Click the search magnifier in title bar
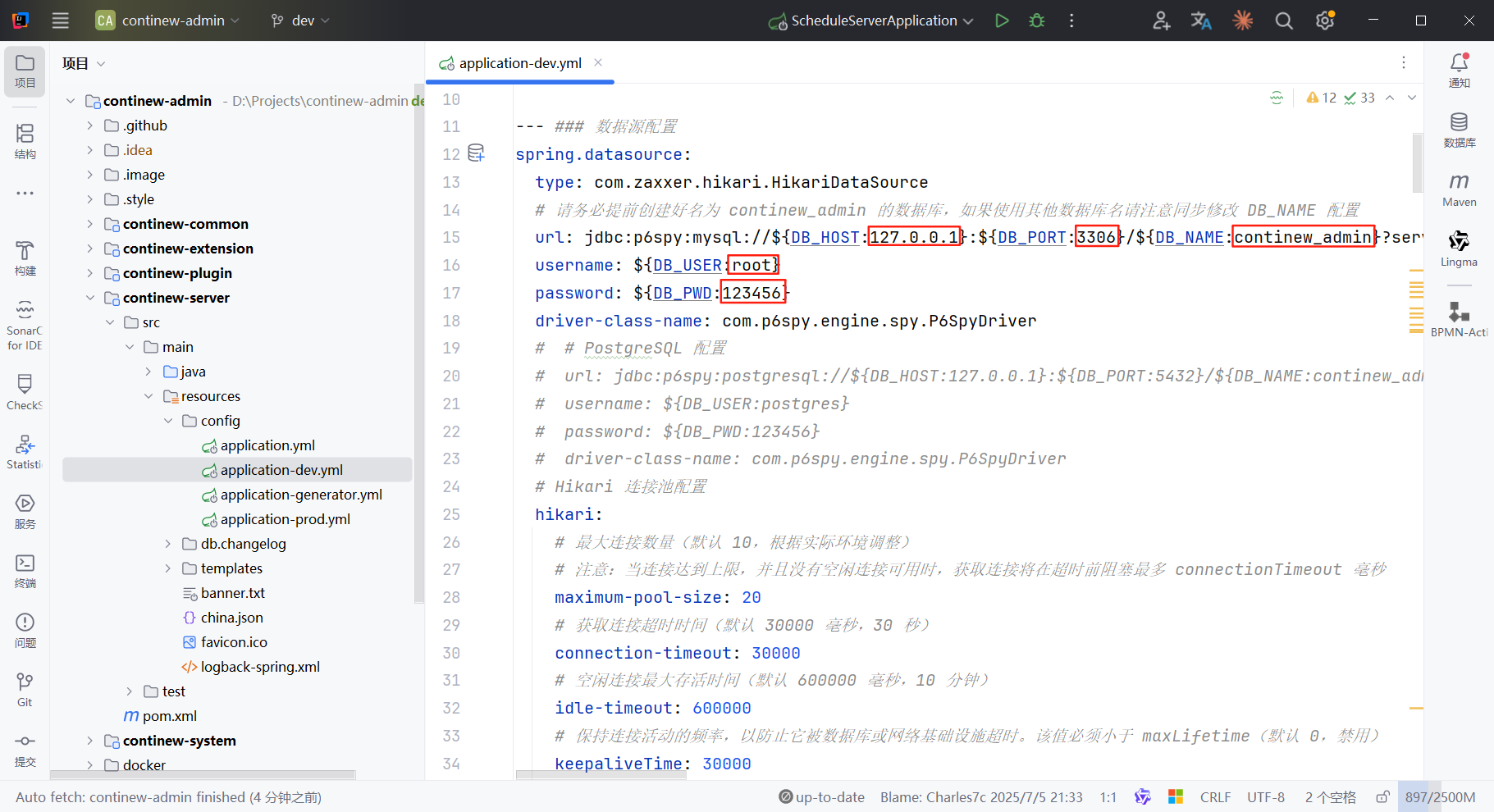Screen dimensions: 1494x812 tap(1284, 21)
